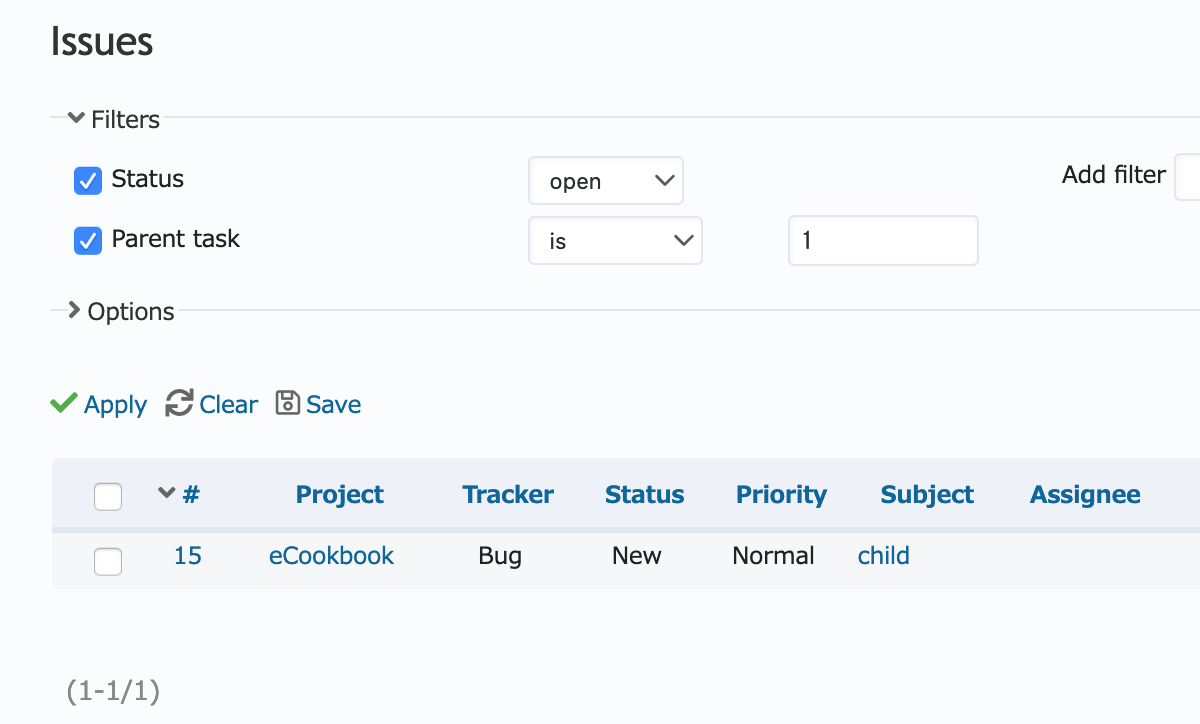Sort issues by Priority column header
Viewport: 1200px width, 724px height.
point(781,495)
